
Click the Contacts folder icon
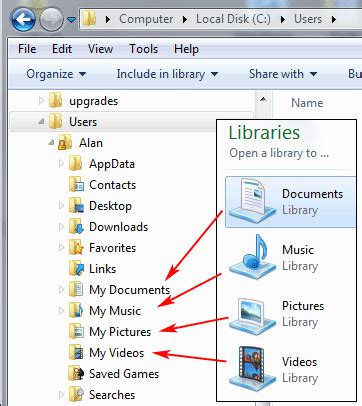pos(76,184)
